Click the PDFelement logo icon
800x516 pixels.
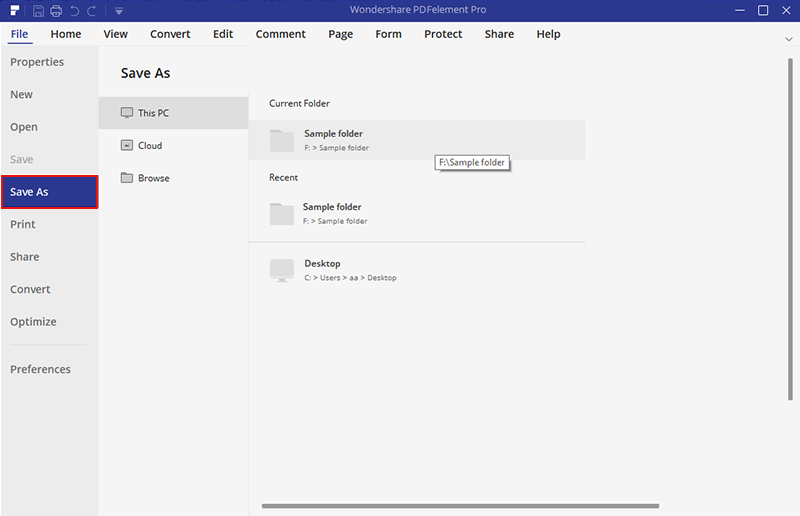14,11
